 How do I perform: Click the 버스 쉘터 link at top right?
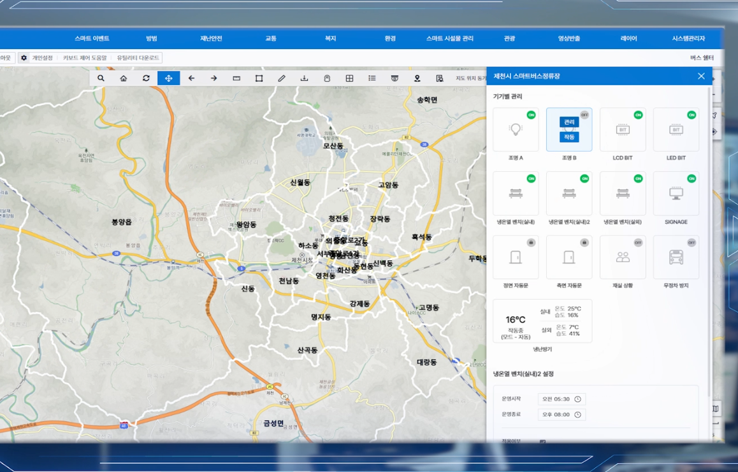[x=702, y=58]
